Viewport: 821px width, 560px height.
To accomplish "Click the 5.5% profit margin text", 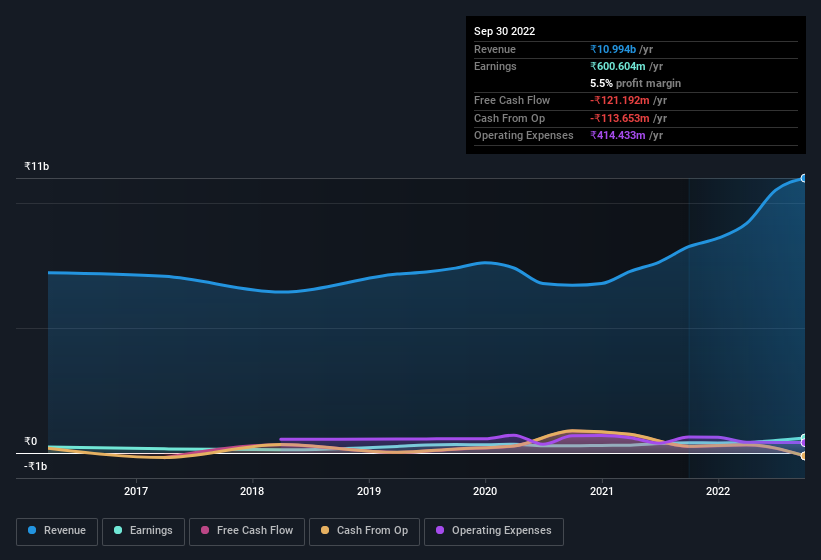I will [635, 83].
